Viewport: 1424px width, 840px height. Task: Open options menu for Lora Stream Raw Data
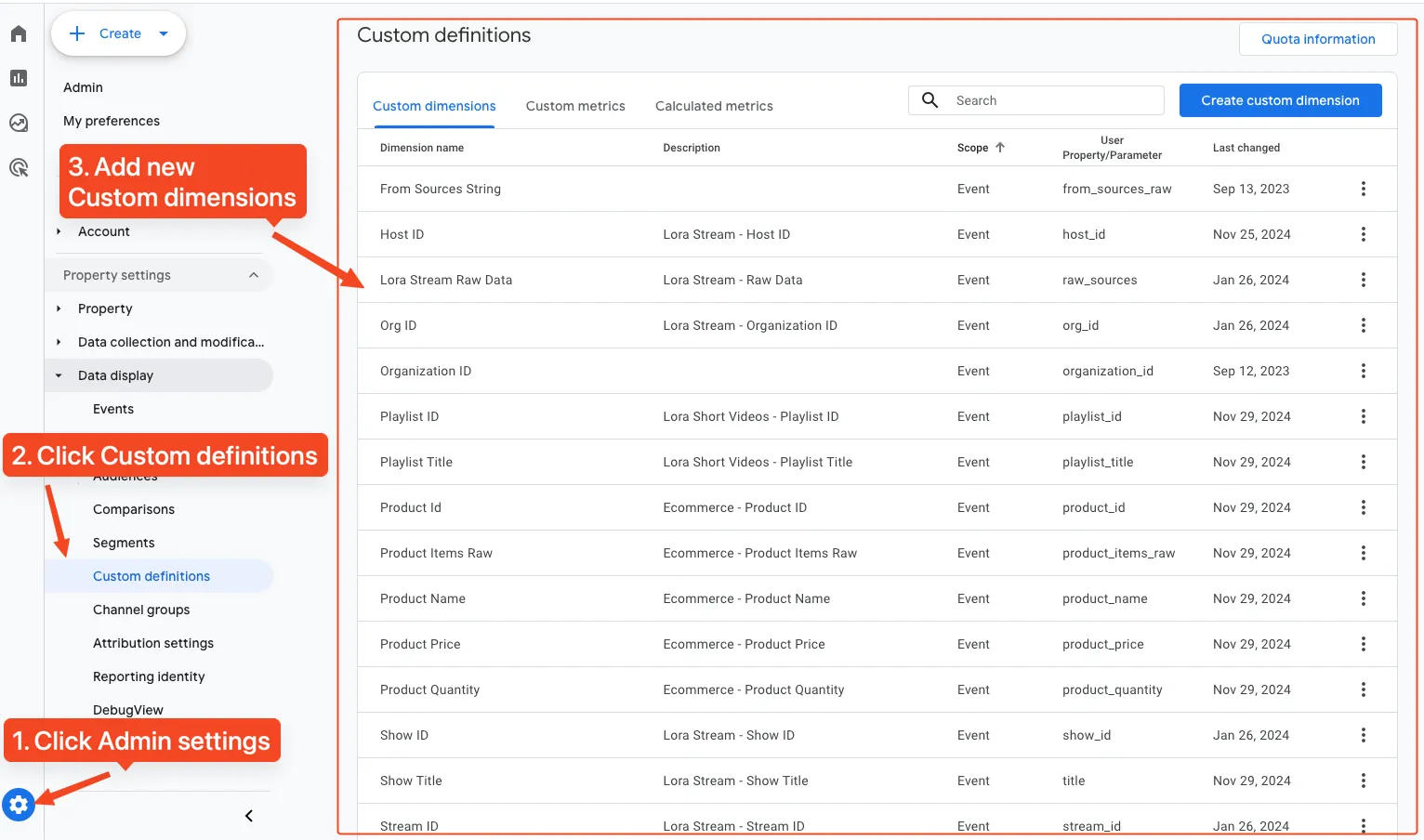tap(1364, 280)
